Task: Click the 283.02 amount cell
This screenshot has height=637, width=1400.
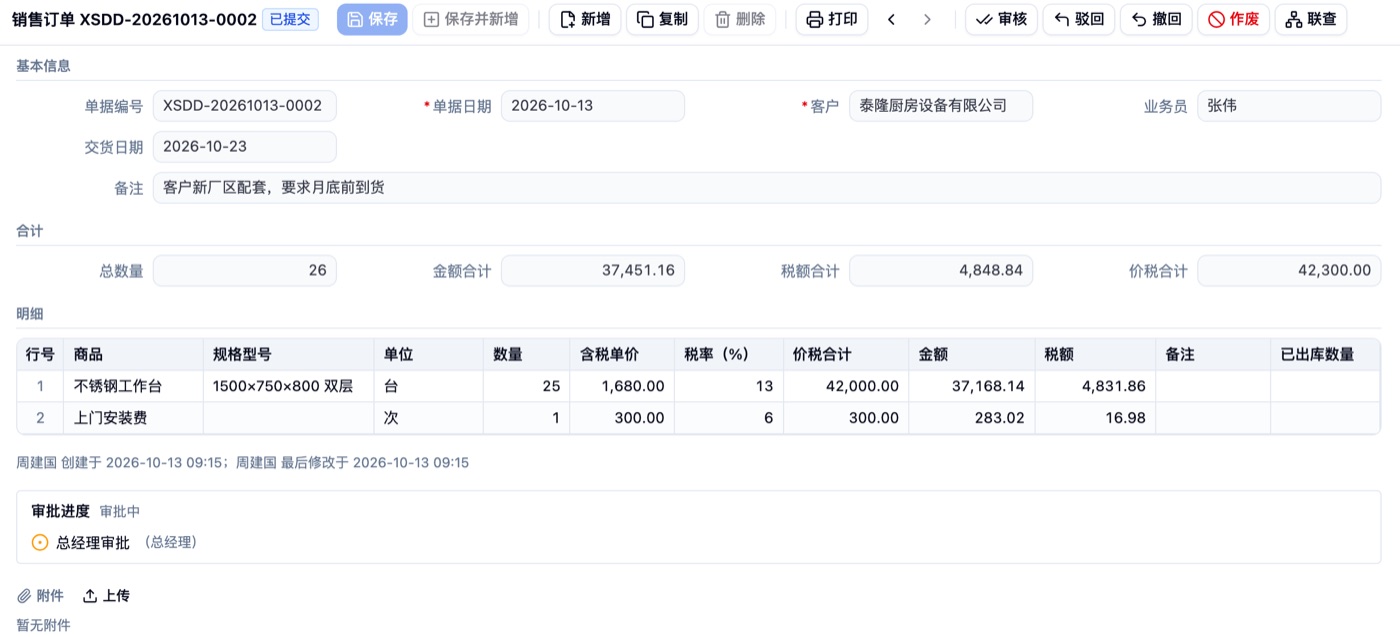Action: pyautogui.click(x=972, y=418)
